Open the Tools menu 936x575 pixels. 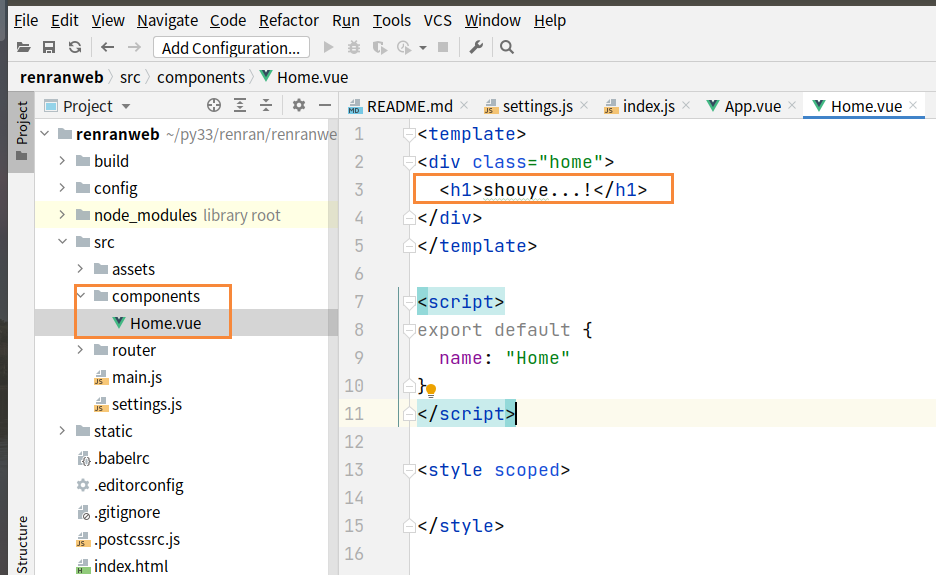coord(392,20)
